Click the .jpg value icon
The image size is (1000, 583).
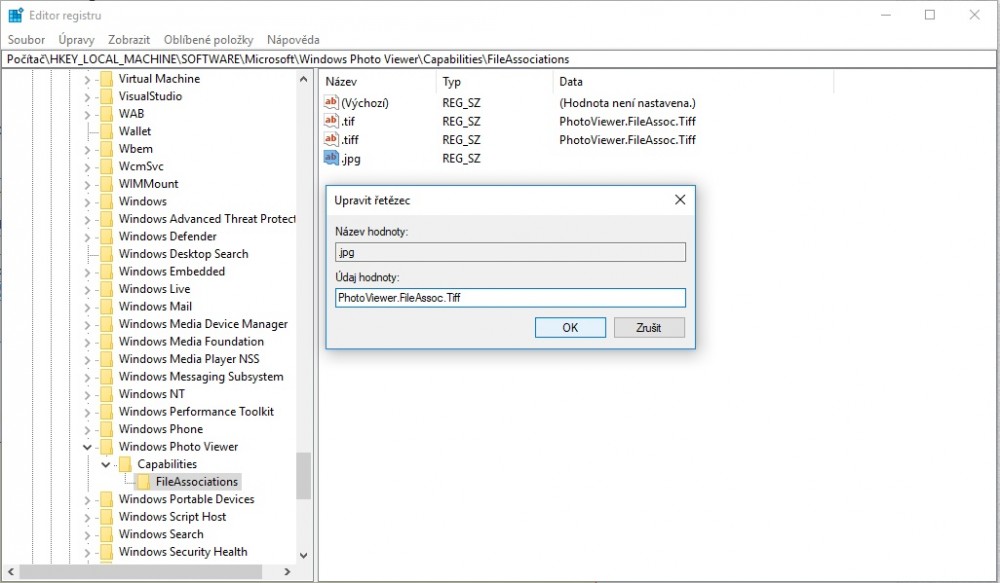332,158
